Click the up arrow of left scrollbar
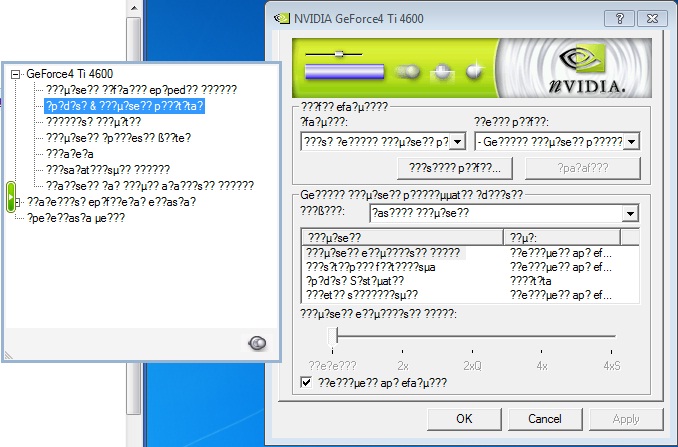This screenshot has height=447, width=678. click(x=134, y=8)
